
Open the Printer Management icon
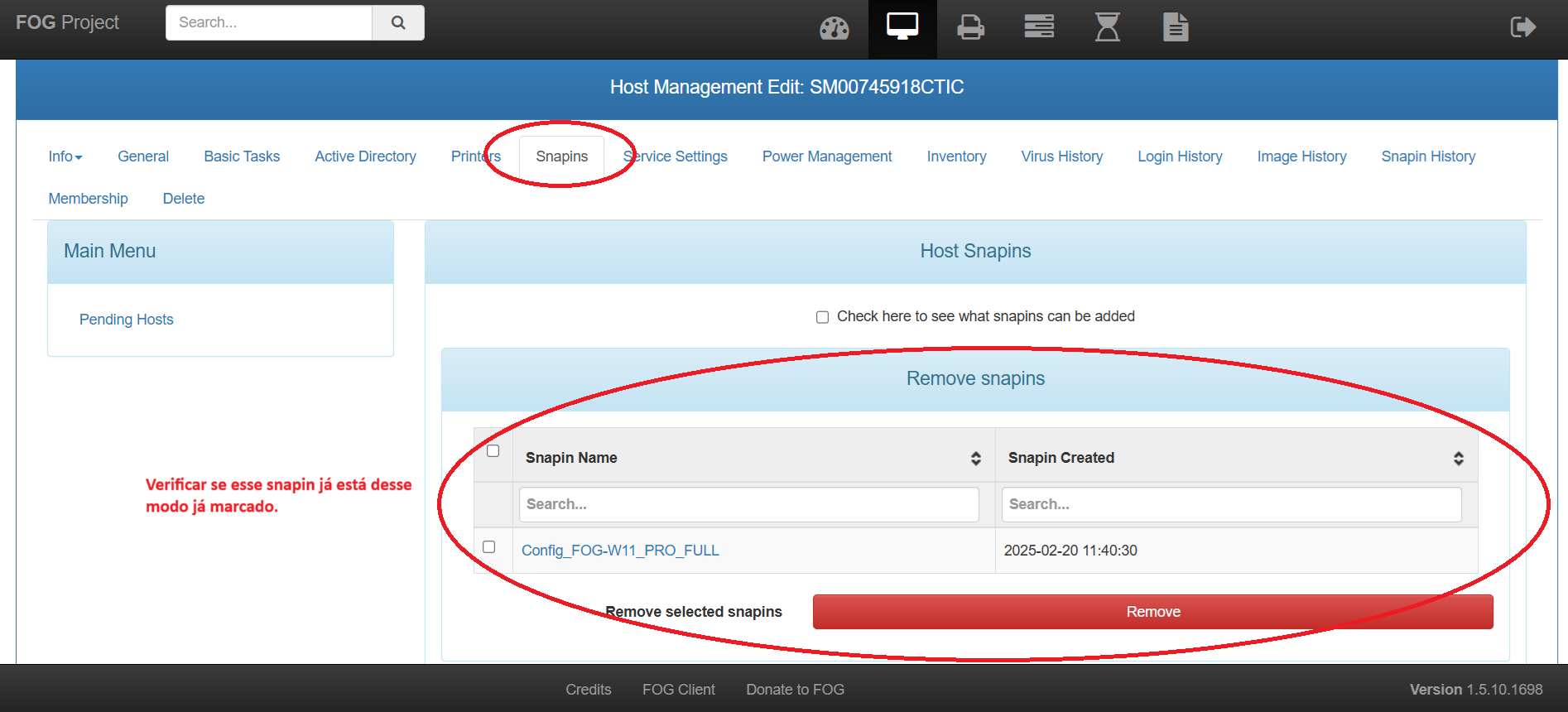970,28
